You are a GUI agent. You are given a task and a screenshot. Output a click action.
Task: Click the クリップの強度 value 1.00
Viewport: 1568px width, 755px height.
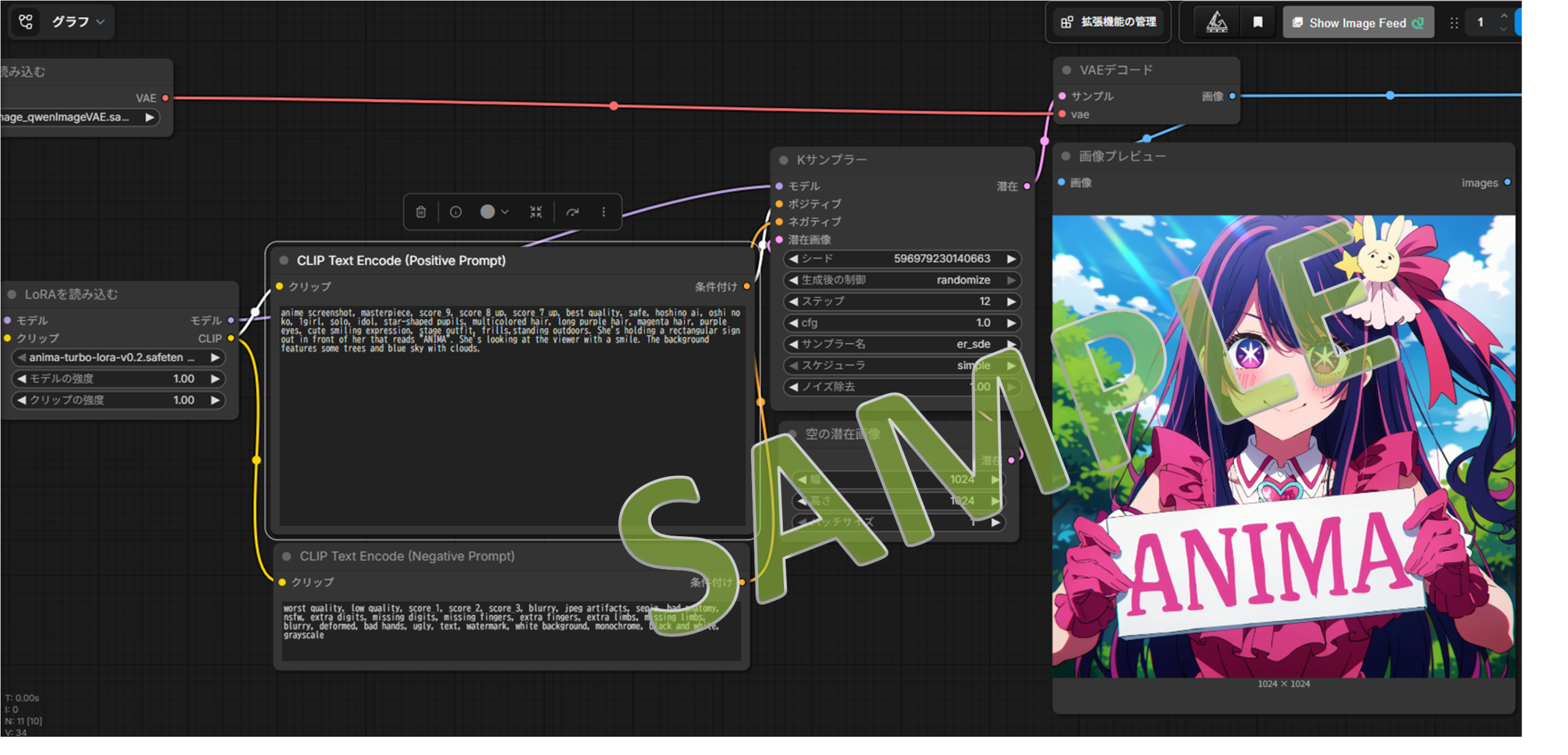coord(184,400)
